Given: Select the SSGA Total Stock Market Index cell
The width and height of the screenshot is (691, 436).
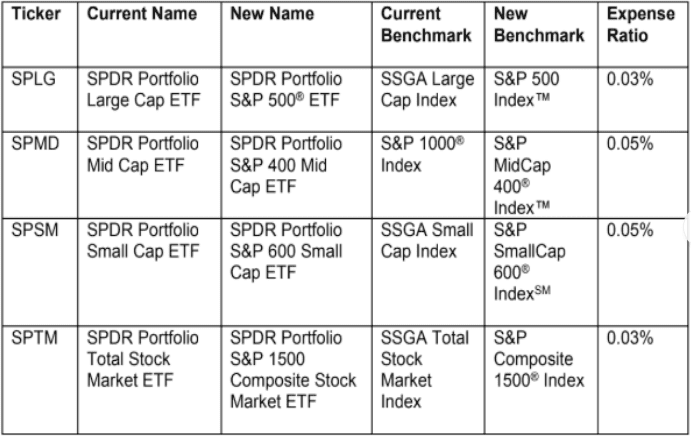Looking at the screenshot, I should point(428,380).
